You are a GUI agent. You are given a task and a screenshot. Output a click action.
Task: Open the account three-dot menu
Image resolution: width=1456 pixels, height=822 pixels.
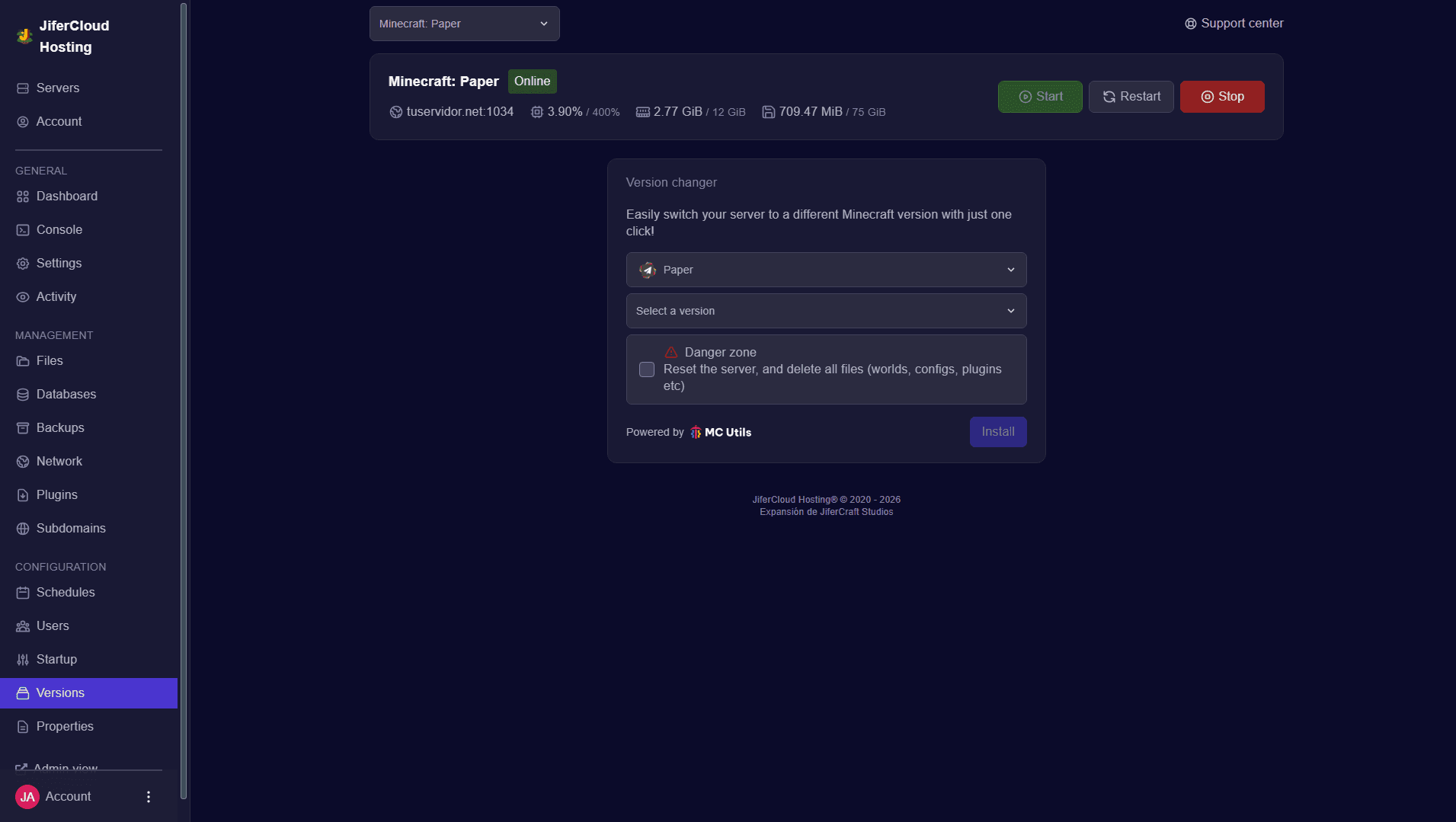pyautogui.click(x=149, y=797)
